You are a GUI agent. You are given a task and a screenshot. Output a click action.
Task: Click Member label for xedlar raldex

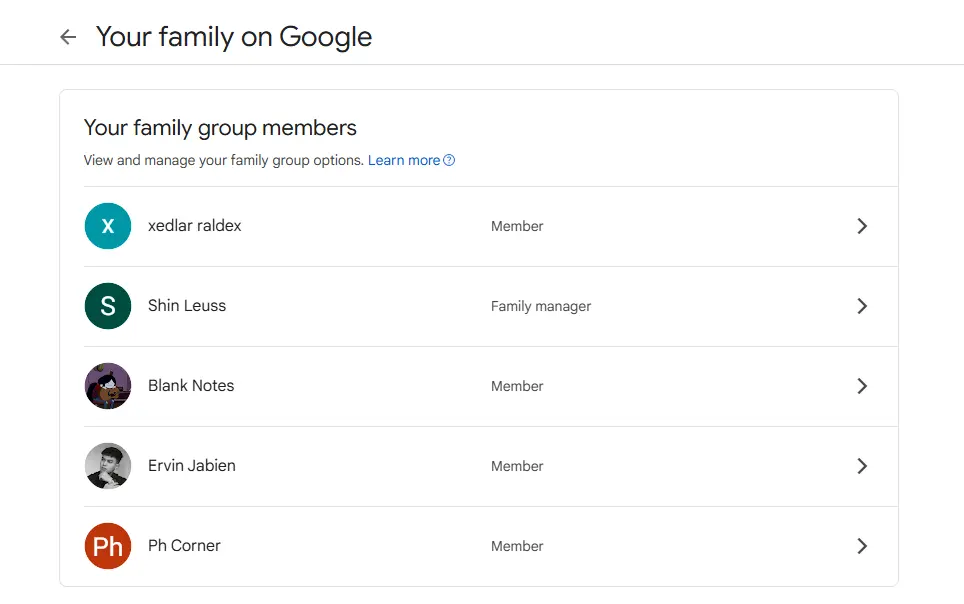[517, 226]
